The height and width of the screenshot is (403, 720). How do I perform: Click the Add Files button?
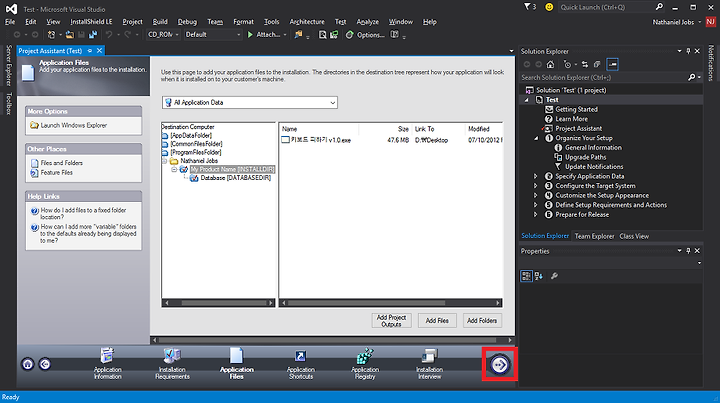tap(437, 320)
